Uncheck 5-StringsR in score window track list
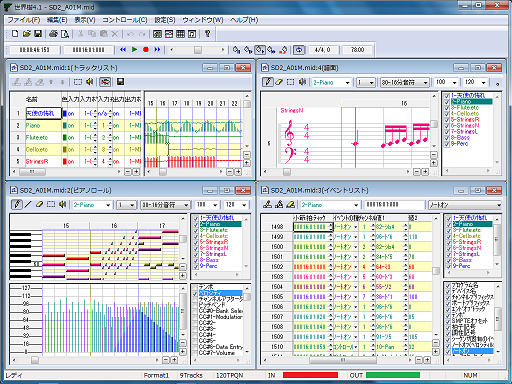The width and height of the screenshot is (512, 384). click(447, 120)
